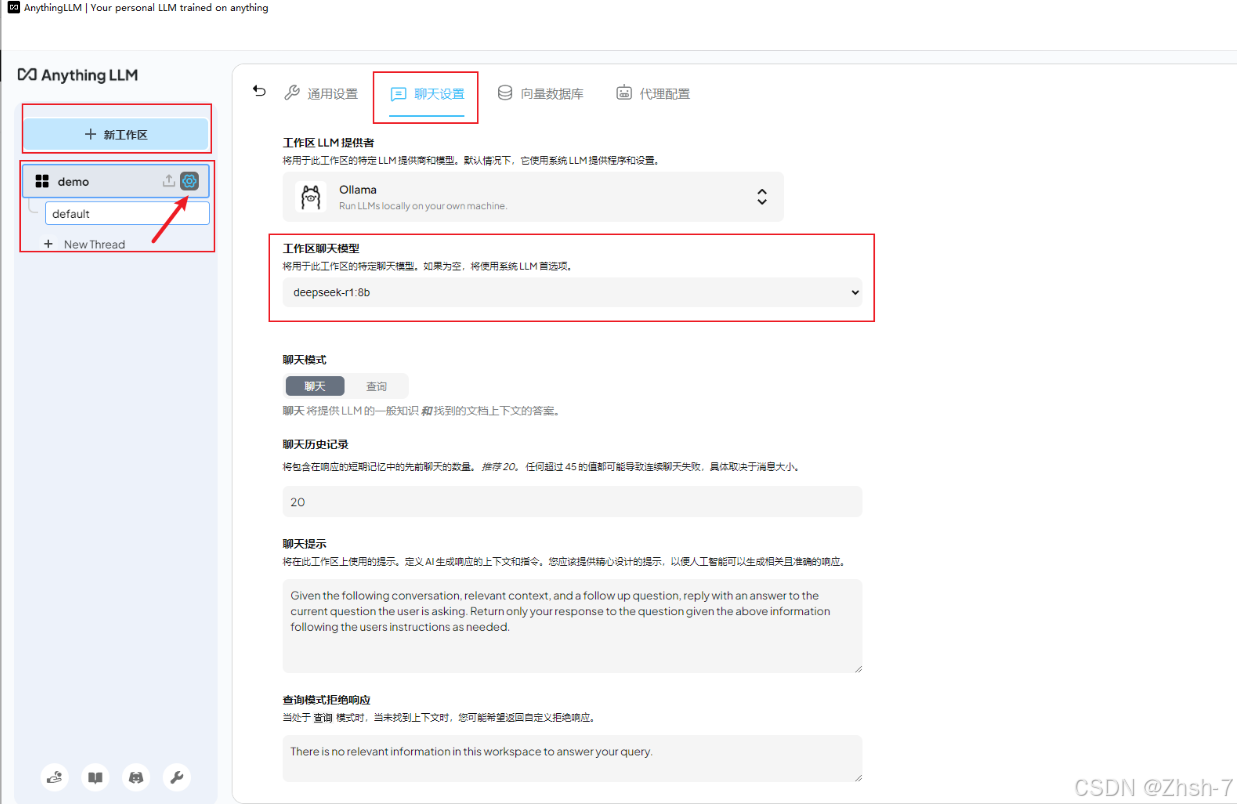Click the 'Run LLMs locally on your own machine' text
Screen dimensions: 1237x807
423,206
